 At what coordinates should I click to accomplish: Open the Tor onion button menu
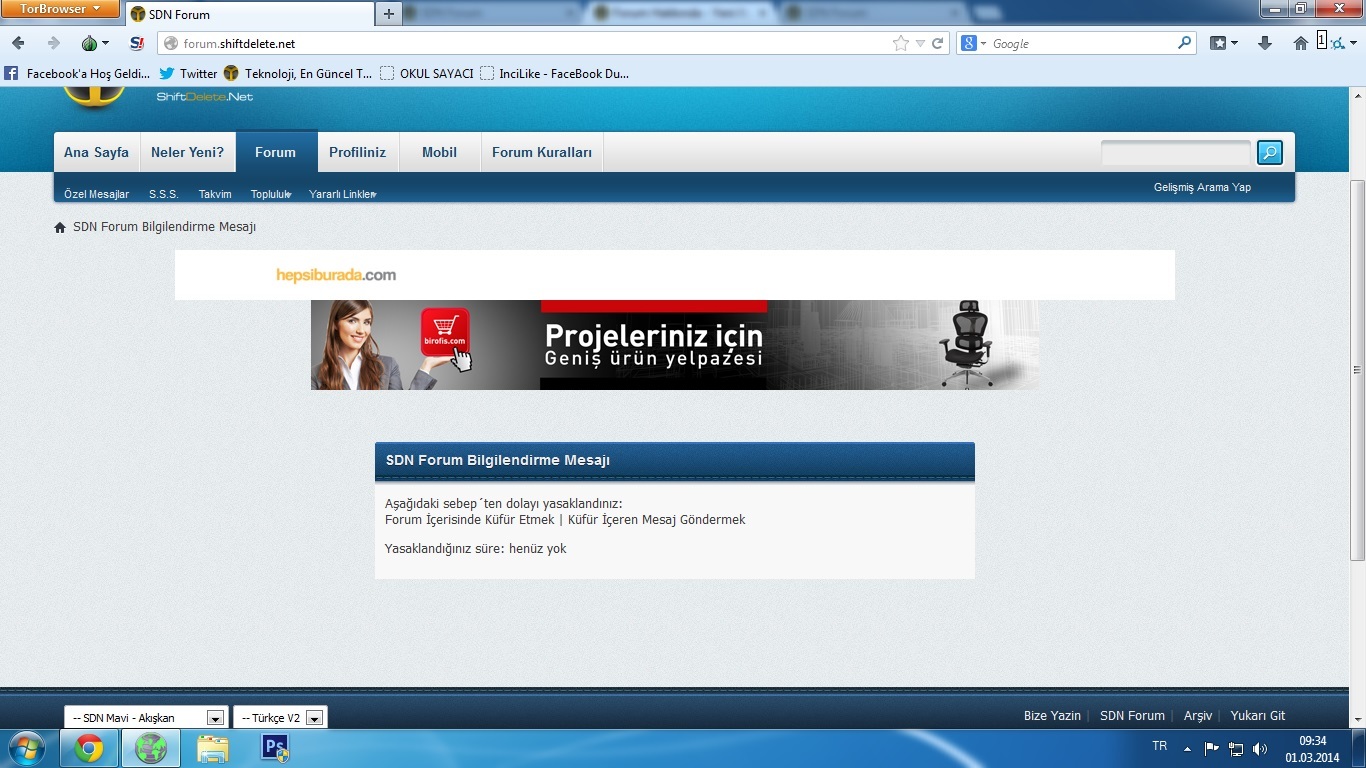tap(95, 43)
